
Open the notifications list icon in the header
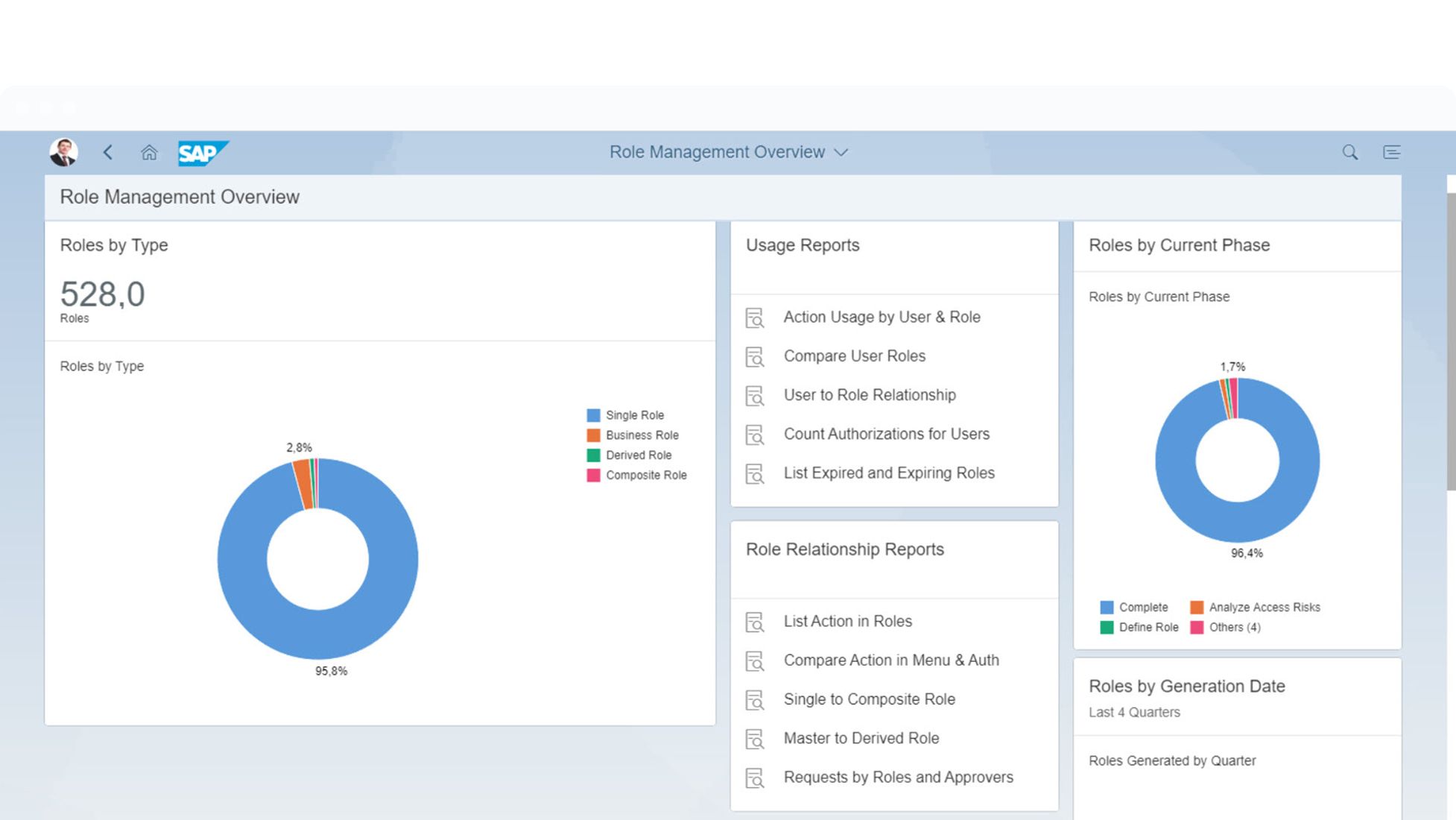coord(1391,152)
